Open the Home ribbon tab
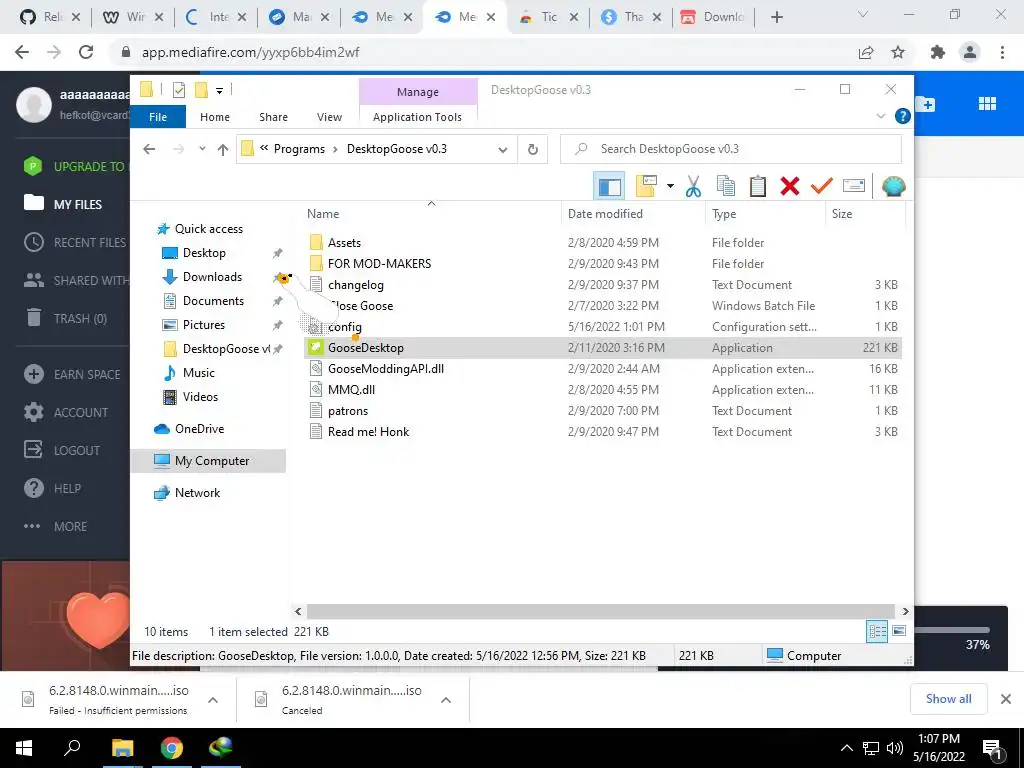The image size is (1024, 768). pos(215,117)
